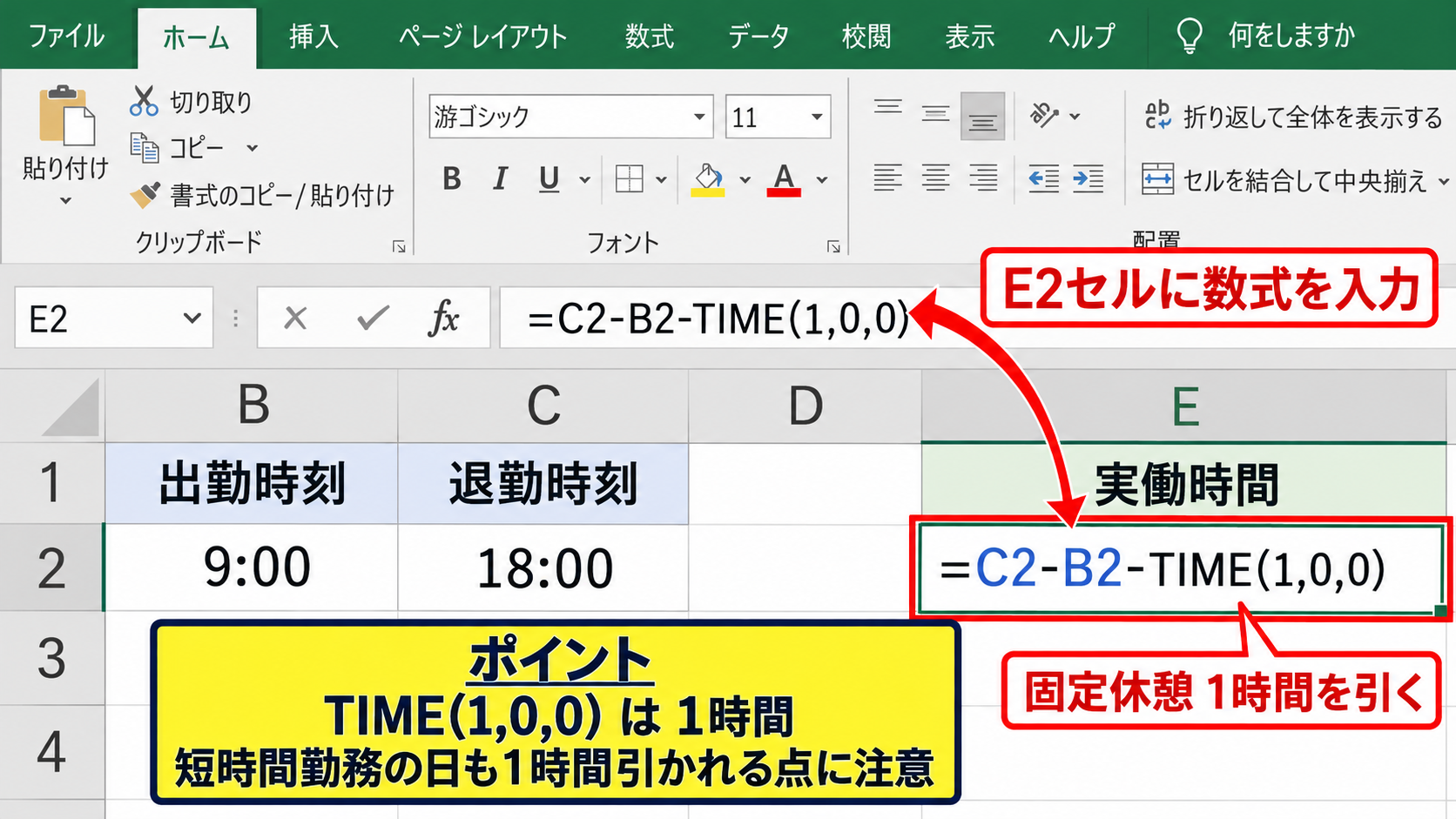The image size is (1456, 819).
Task: Click cell B2 containing 9:00
Action: tap(253, 567)
